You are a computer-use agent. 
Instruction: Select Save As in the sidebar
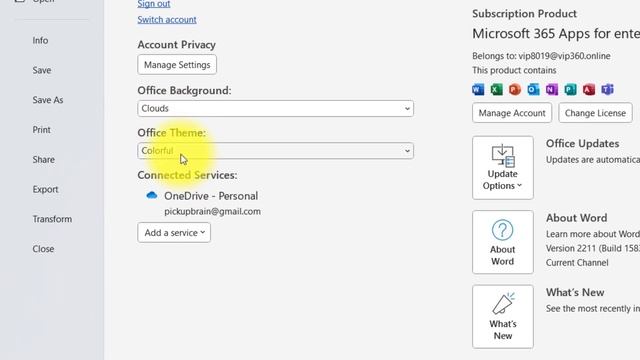pos(48,100)
